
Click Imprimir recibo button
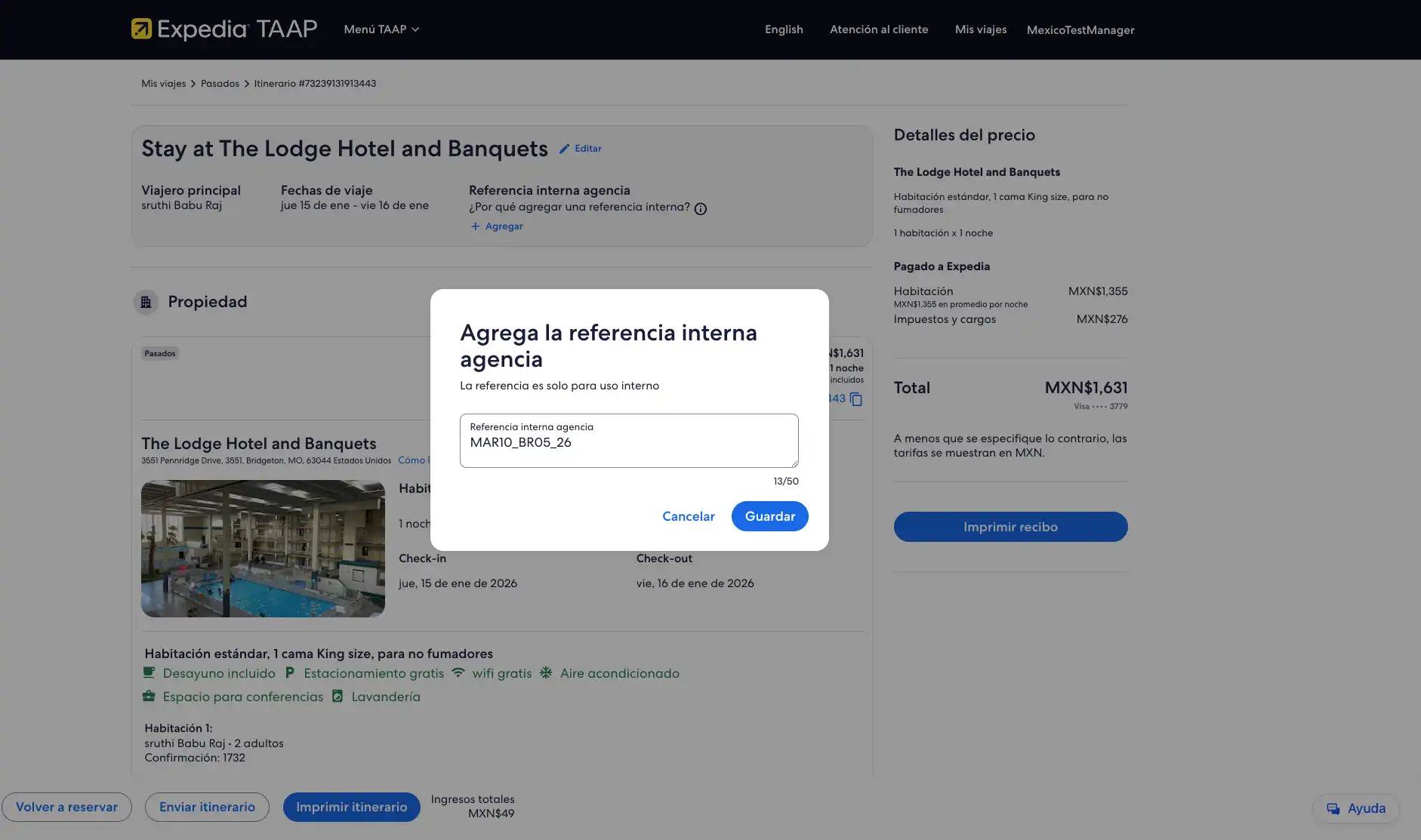coord(1010,527)
